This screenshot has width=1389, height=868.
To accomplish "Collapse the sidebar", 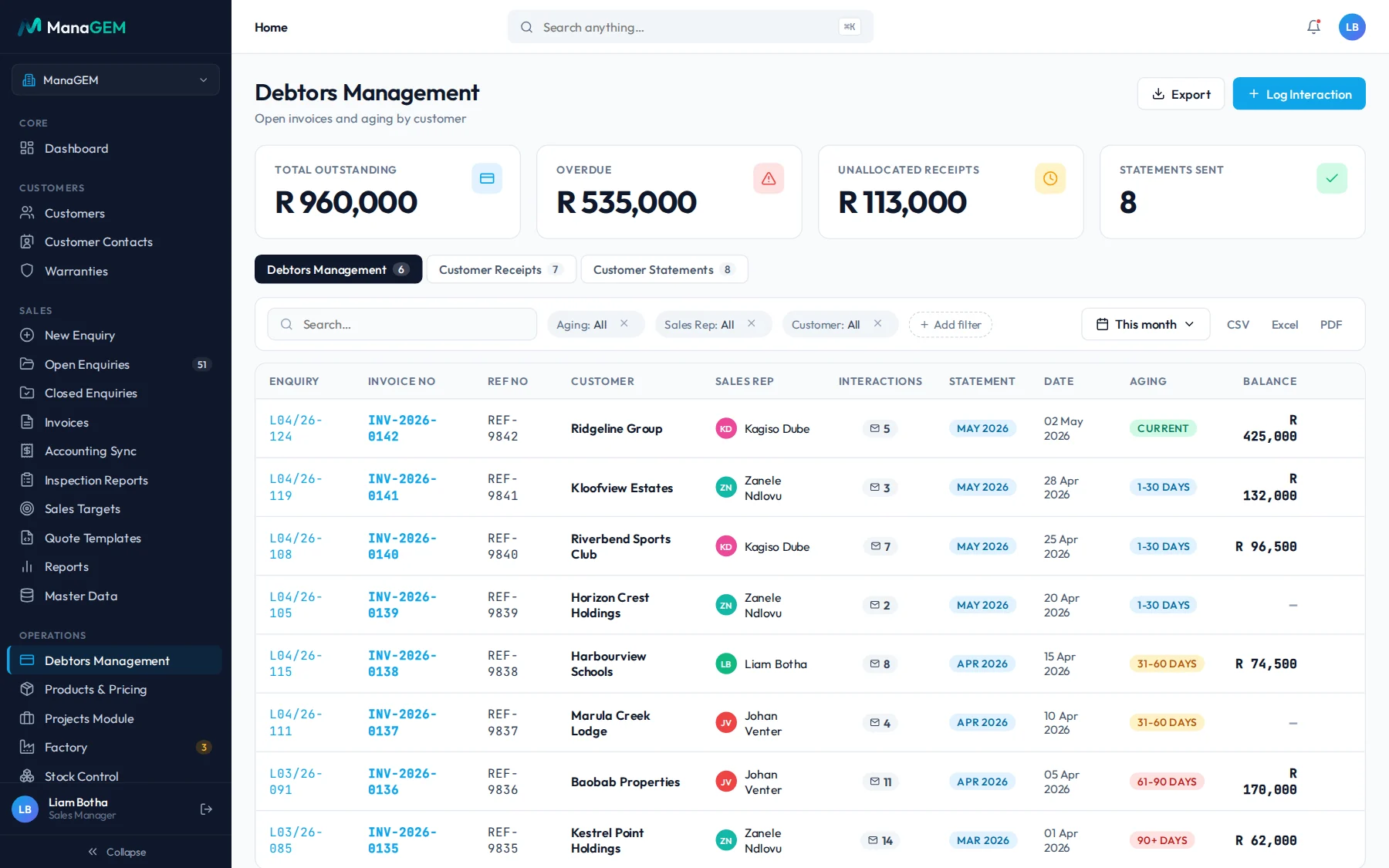I will pyautogui.click(x=116, y=852).
